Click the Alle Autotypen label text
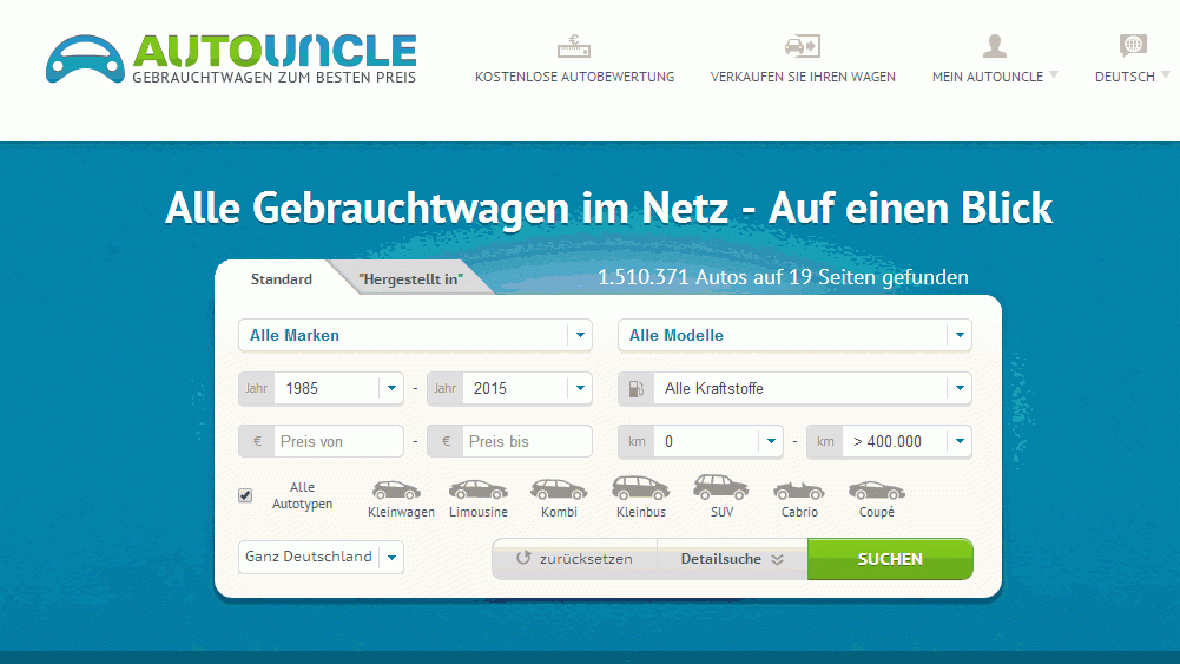This screenshot has height=664, width=1180. pos(302,495)
